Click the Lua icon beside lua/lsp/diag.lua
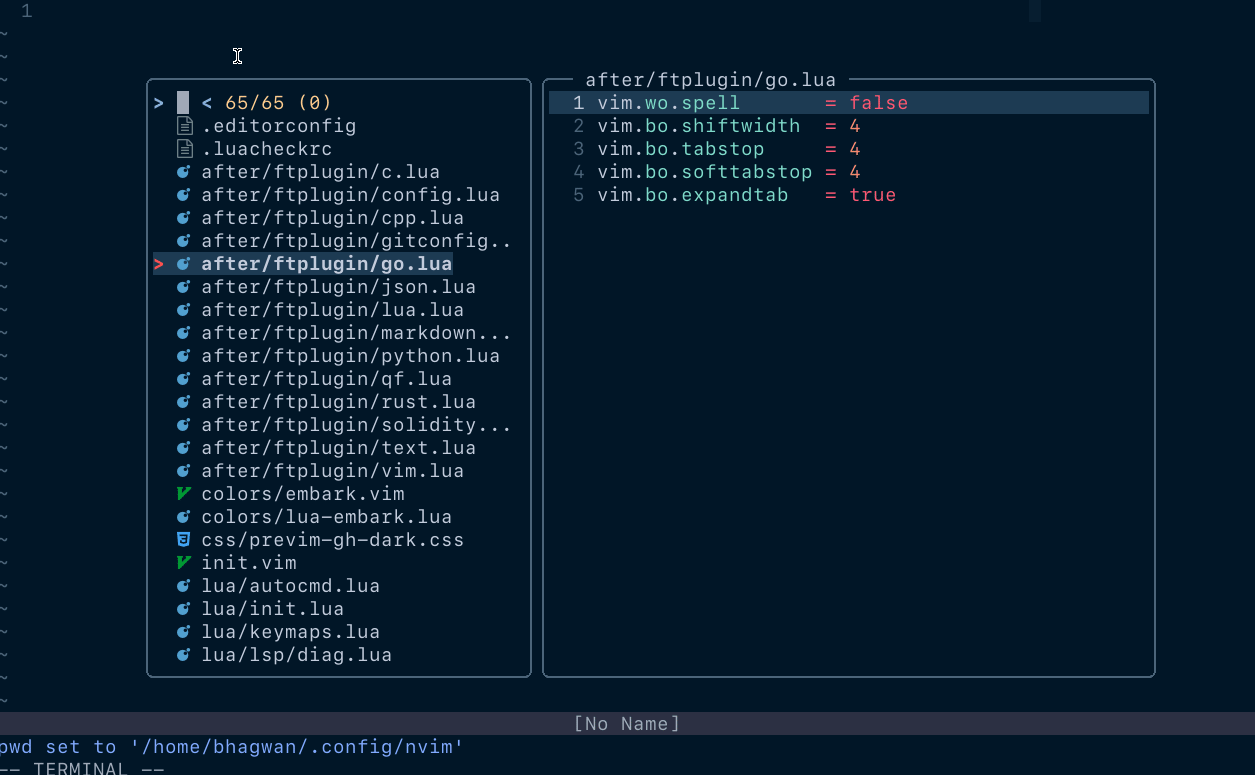Image resolution: width=1255 pixels, height=775 pixels. click(x=184, y=655)
